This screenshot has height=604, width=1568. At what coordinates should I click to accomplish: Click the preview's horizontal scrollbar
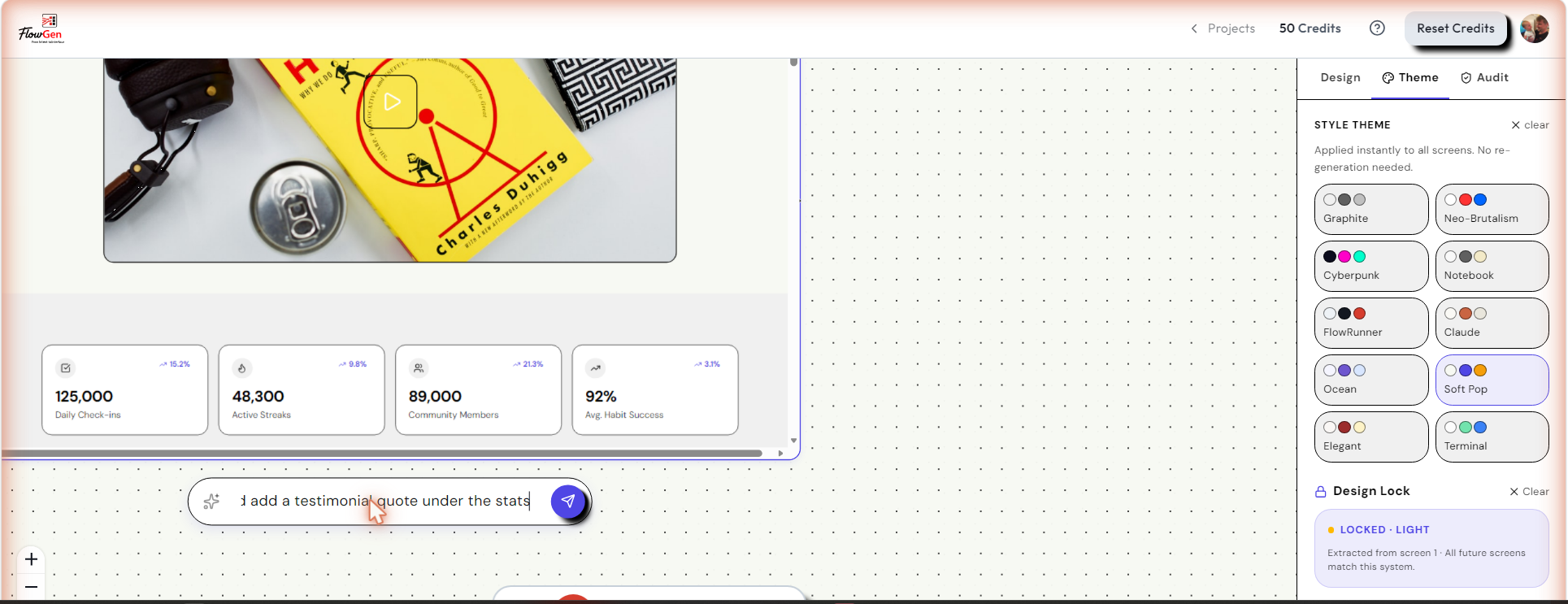point(382,454)
